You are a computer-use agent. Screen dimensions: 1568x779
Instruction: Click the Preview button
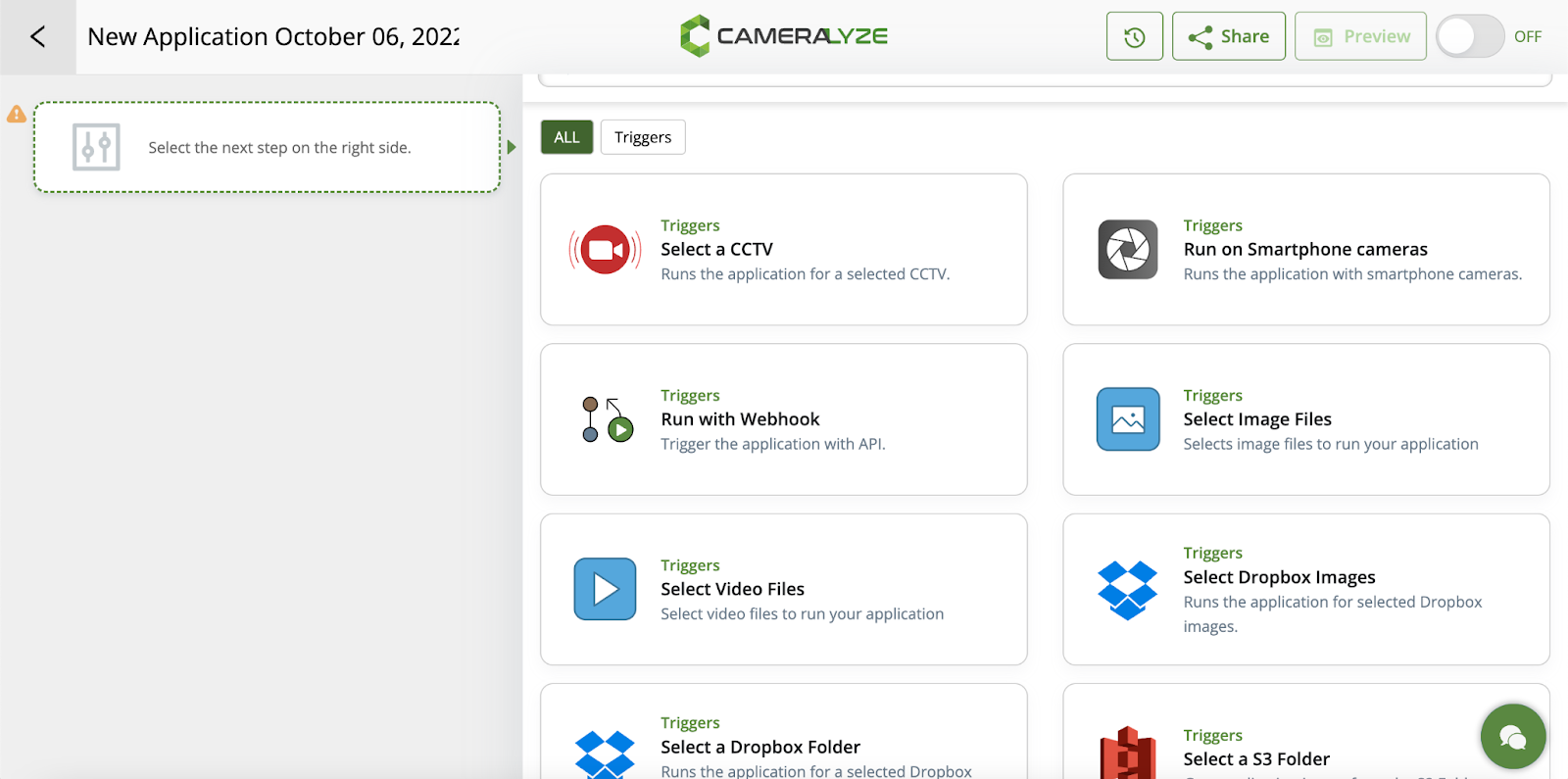coord(1360,36)
